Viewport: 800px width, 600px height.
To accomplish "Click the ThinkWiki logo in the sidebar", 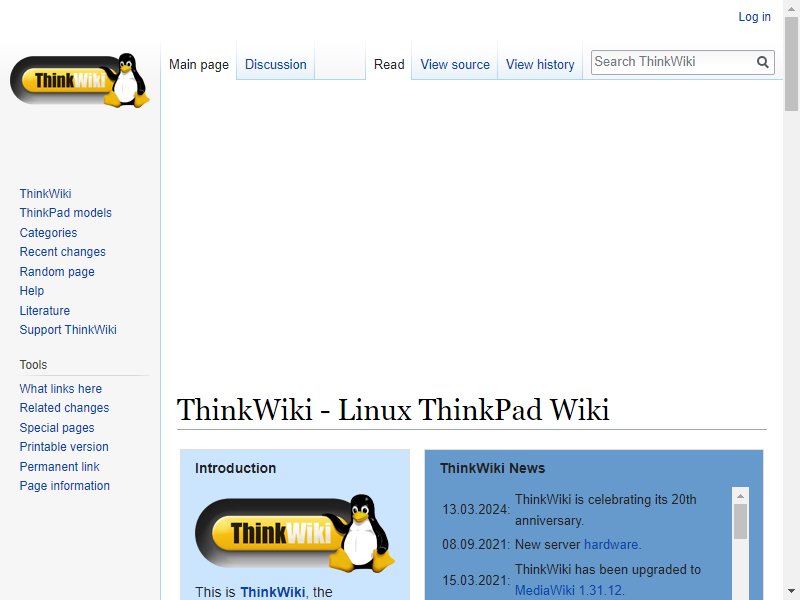I will tap(80, 80).
